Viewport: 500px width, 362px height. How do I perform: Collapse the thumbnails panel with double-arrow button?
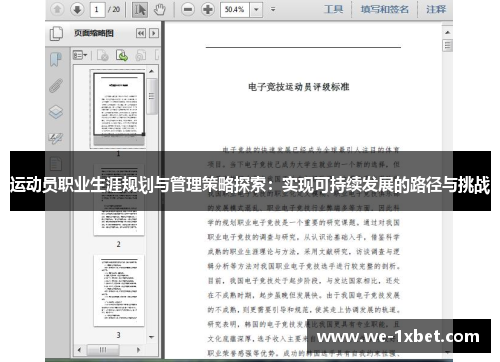tap(141, 33)
